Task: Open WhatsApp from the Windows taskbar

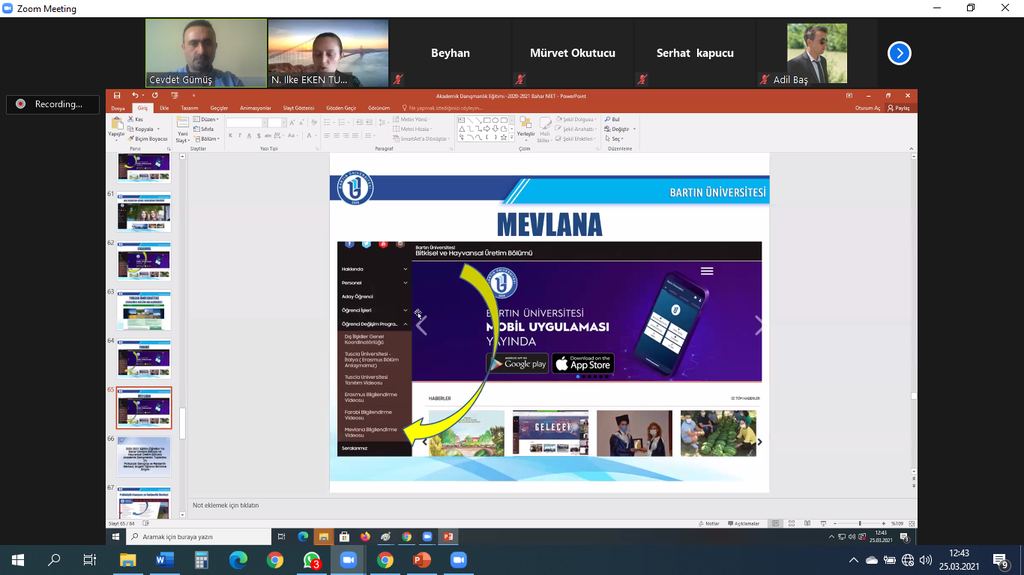Action: click(312, 560)
